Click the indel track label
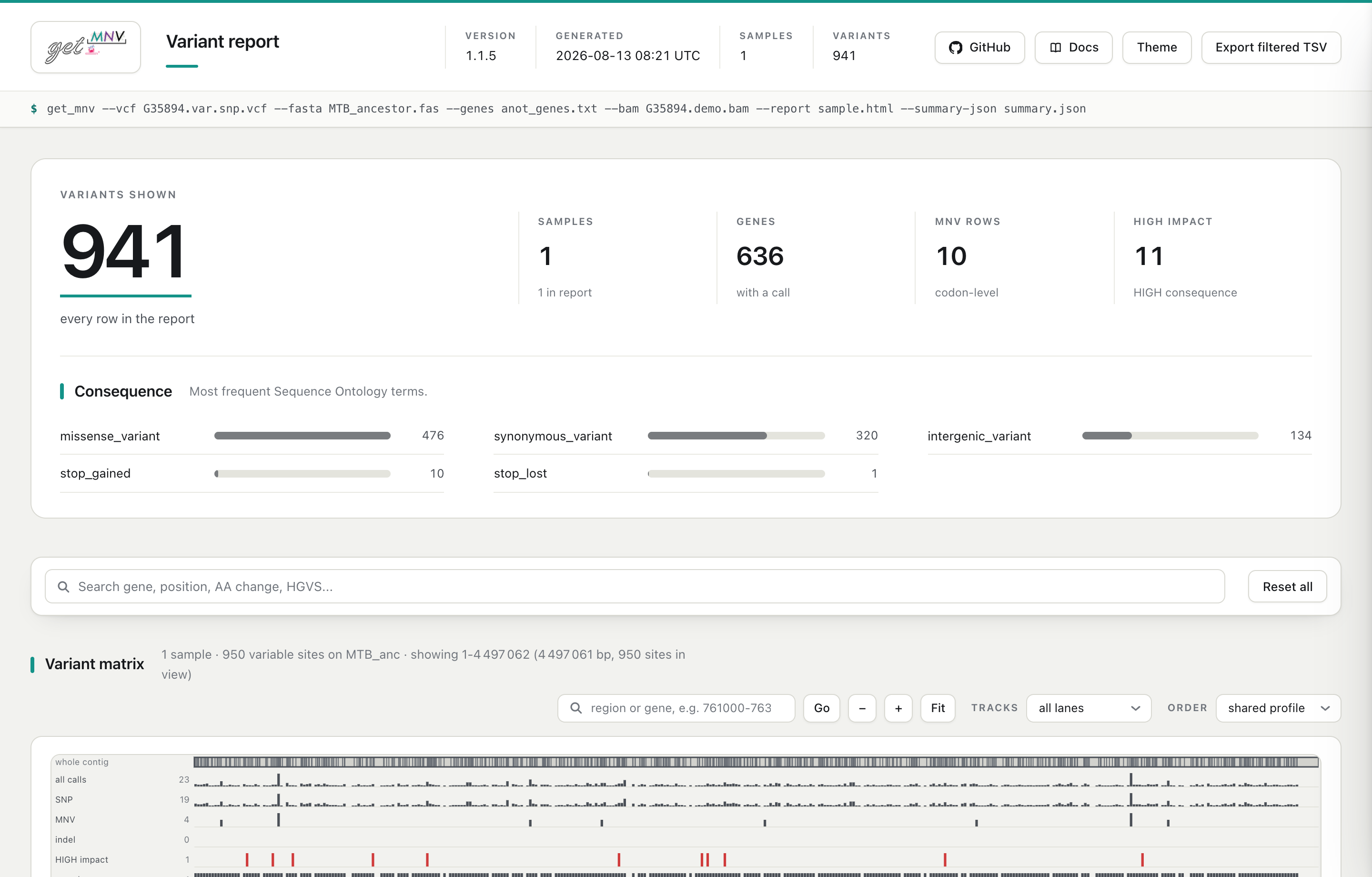 [65, 839]
